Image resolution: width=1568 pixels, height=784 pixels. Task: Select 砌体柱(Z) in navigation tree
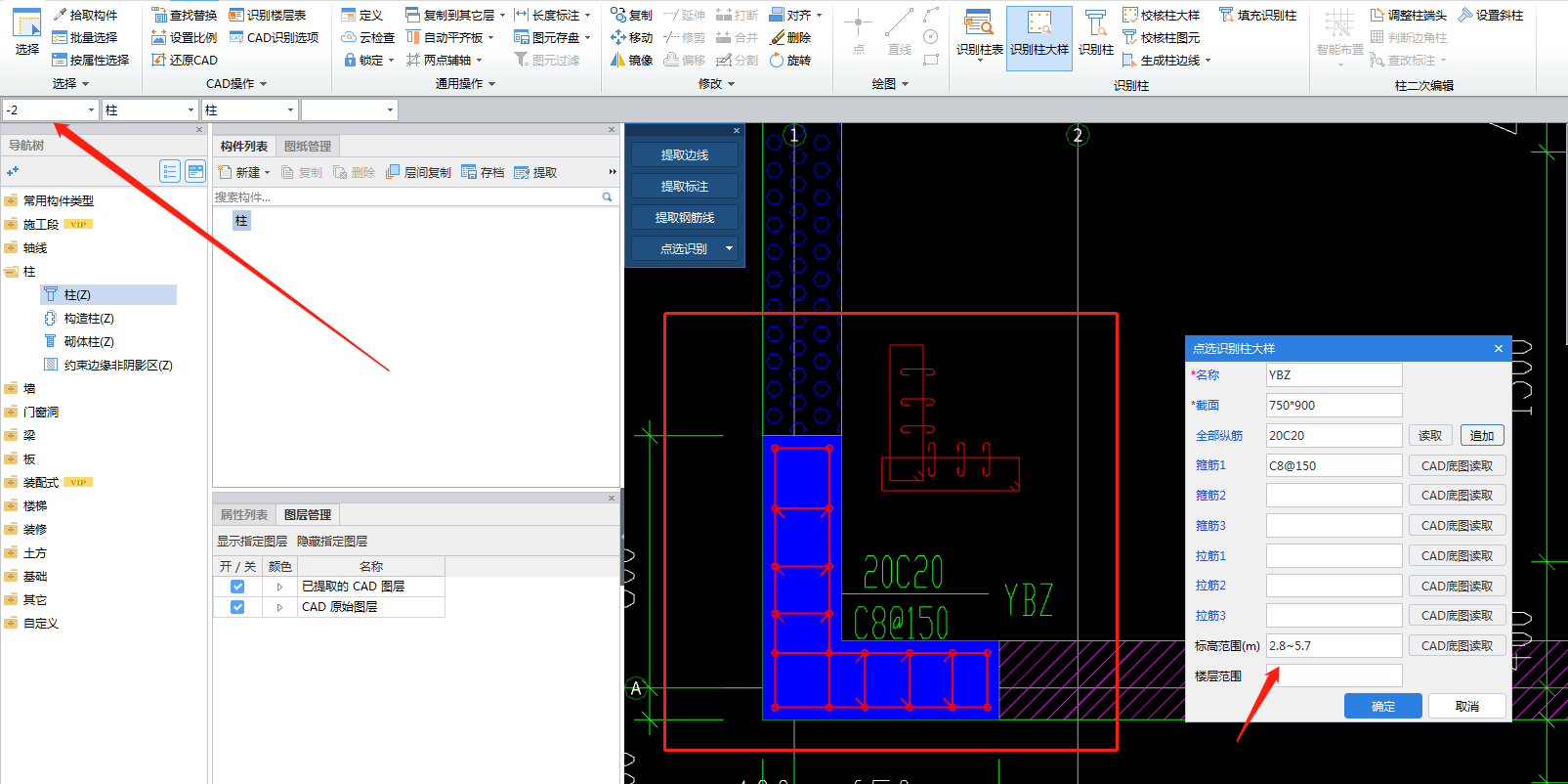point(89,341)
